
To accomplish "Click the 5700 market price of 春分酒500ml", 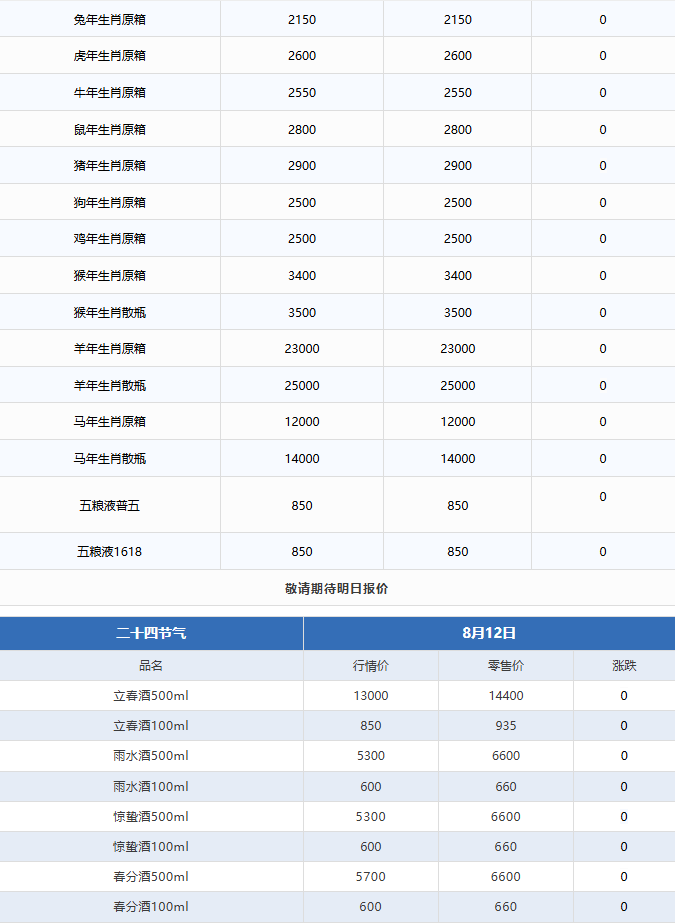I will coord(371,877).
